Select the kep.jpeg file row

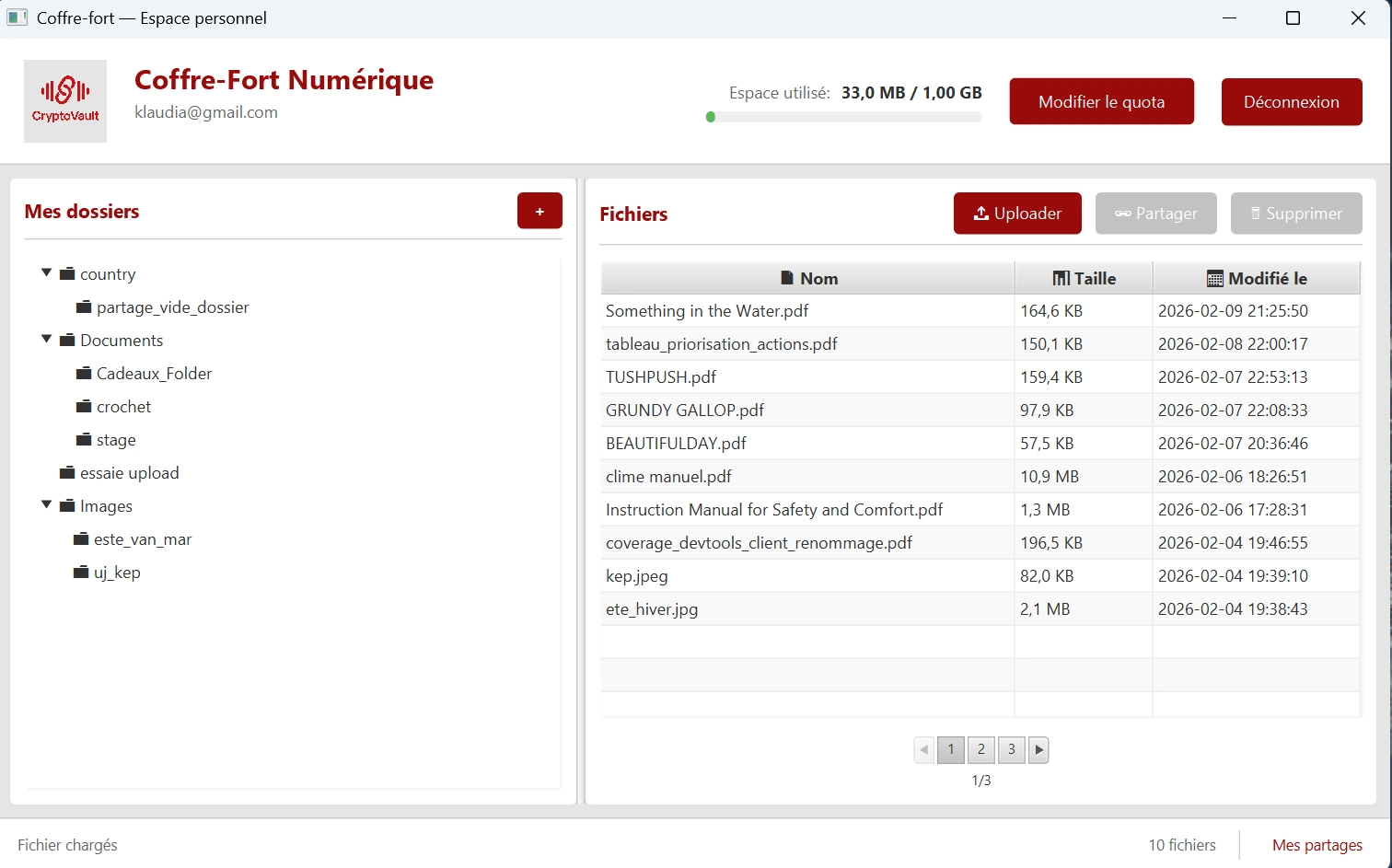tap(806, 575)
